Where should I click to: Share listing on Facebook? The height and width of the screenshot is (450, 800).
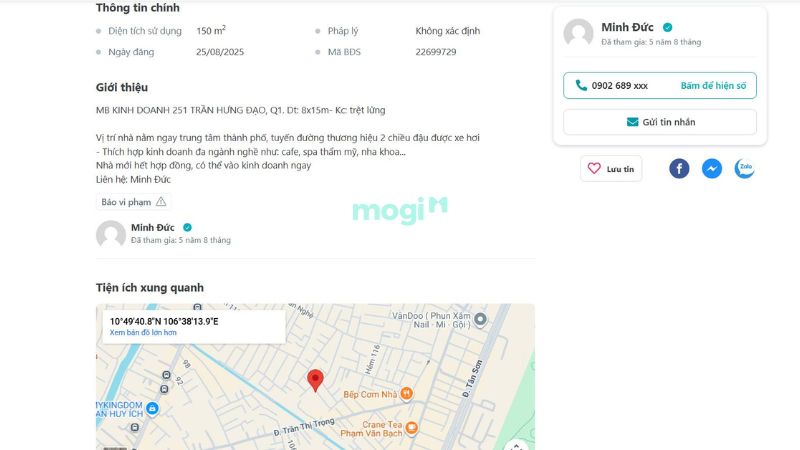coord(679,169)
